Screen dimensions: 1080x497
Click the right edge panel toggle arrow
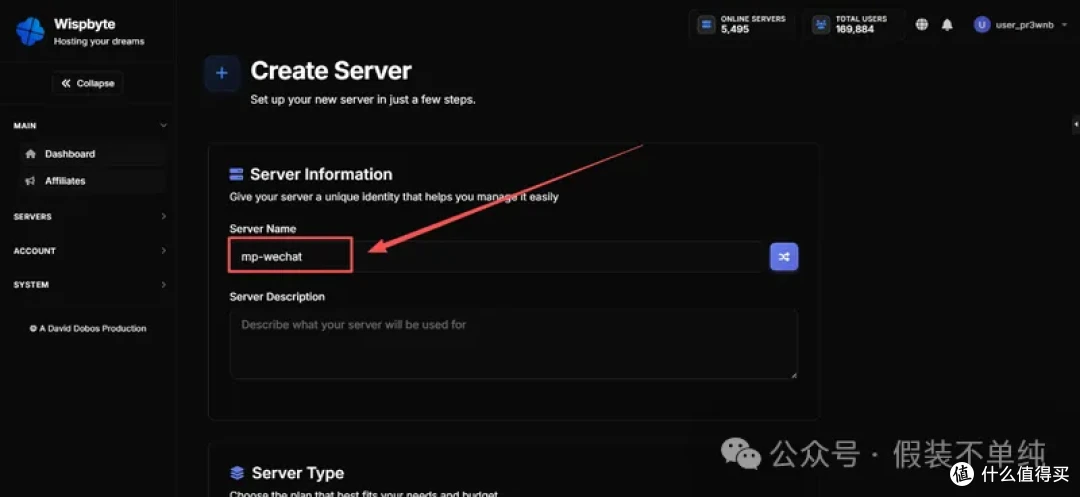tap(1076, 124)
